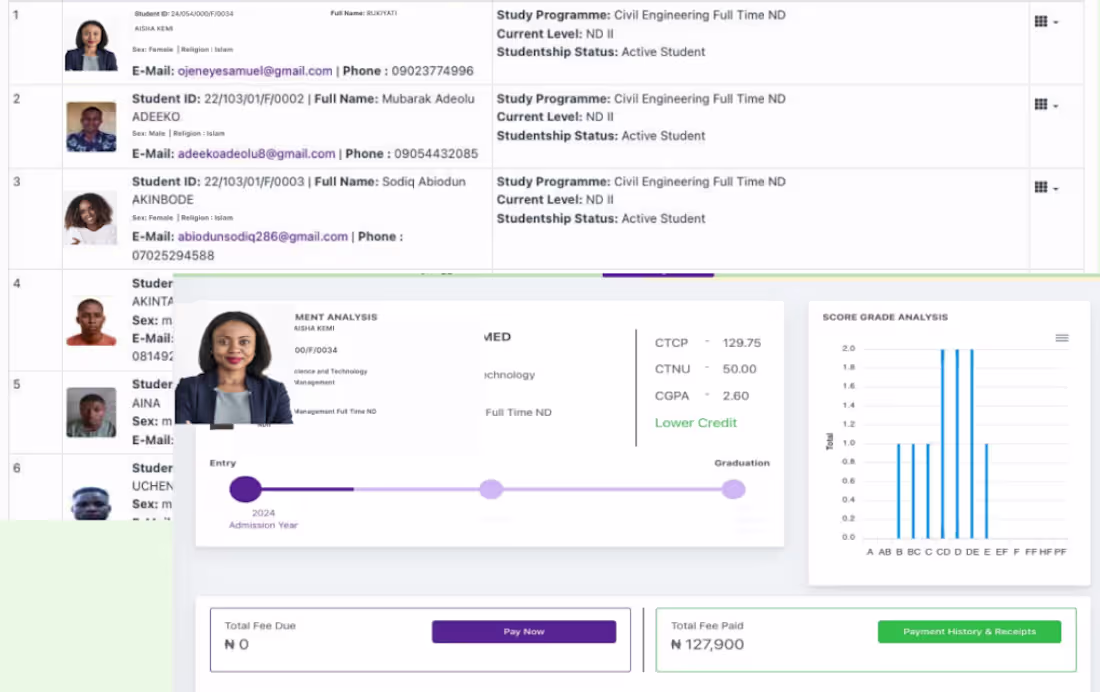Open Payment History & Receipts
The width and height of the screenshot is (1100, 692).
pos(969,632)
